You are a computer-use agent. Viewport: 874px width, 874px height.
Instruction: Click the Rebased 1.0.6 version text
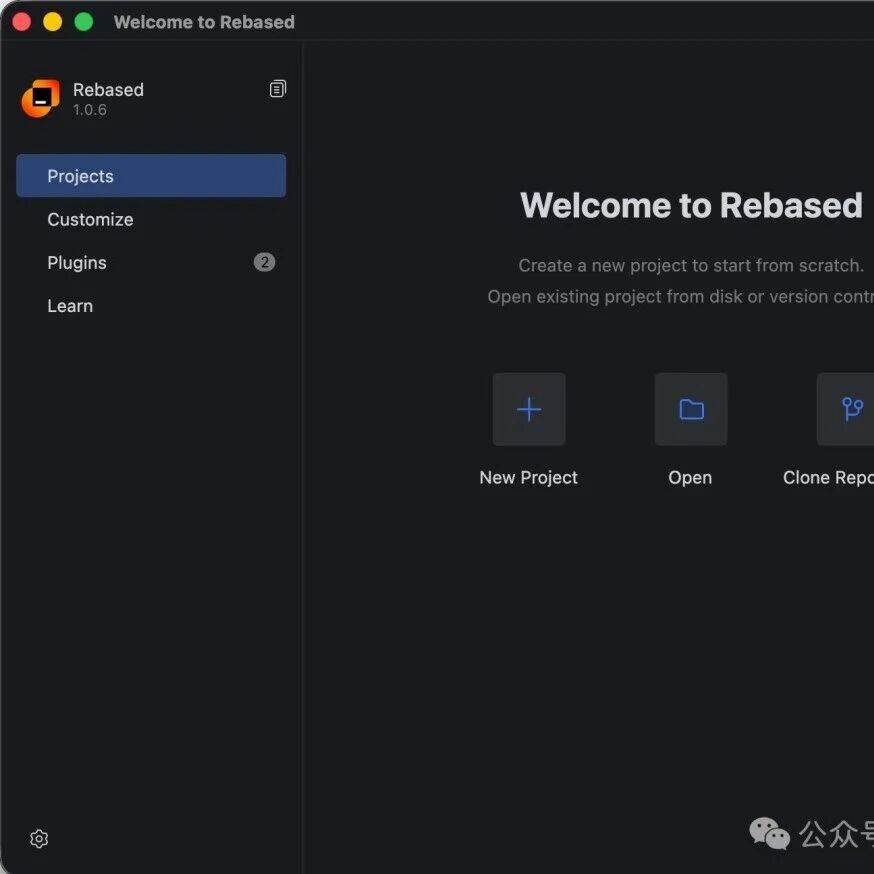[x=90, y=110]
